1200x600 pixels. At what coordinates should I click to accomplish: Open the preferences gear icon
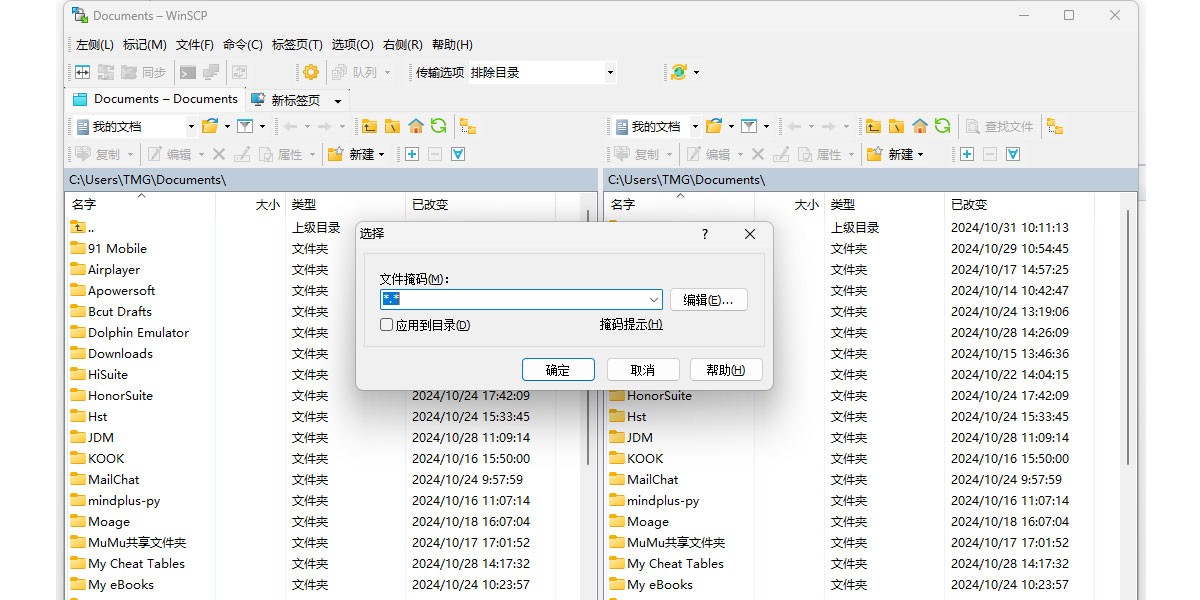(x=309, y=72)
